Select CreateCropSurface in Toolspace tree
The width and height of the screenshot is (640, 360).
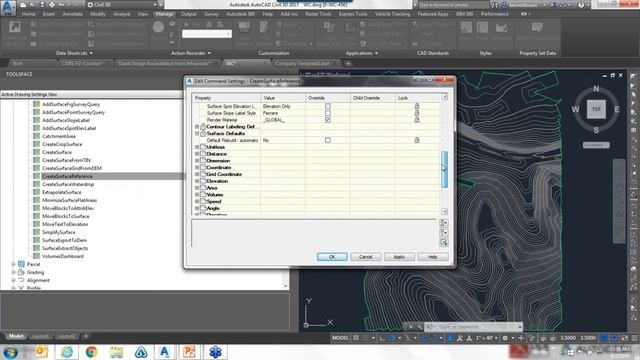62,144
